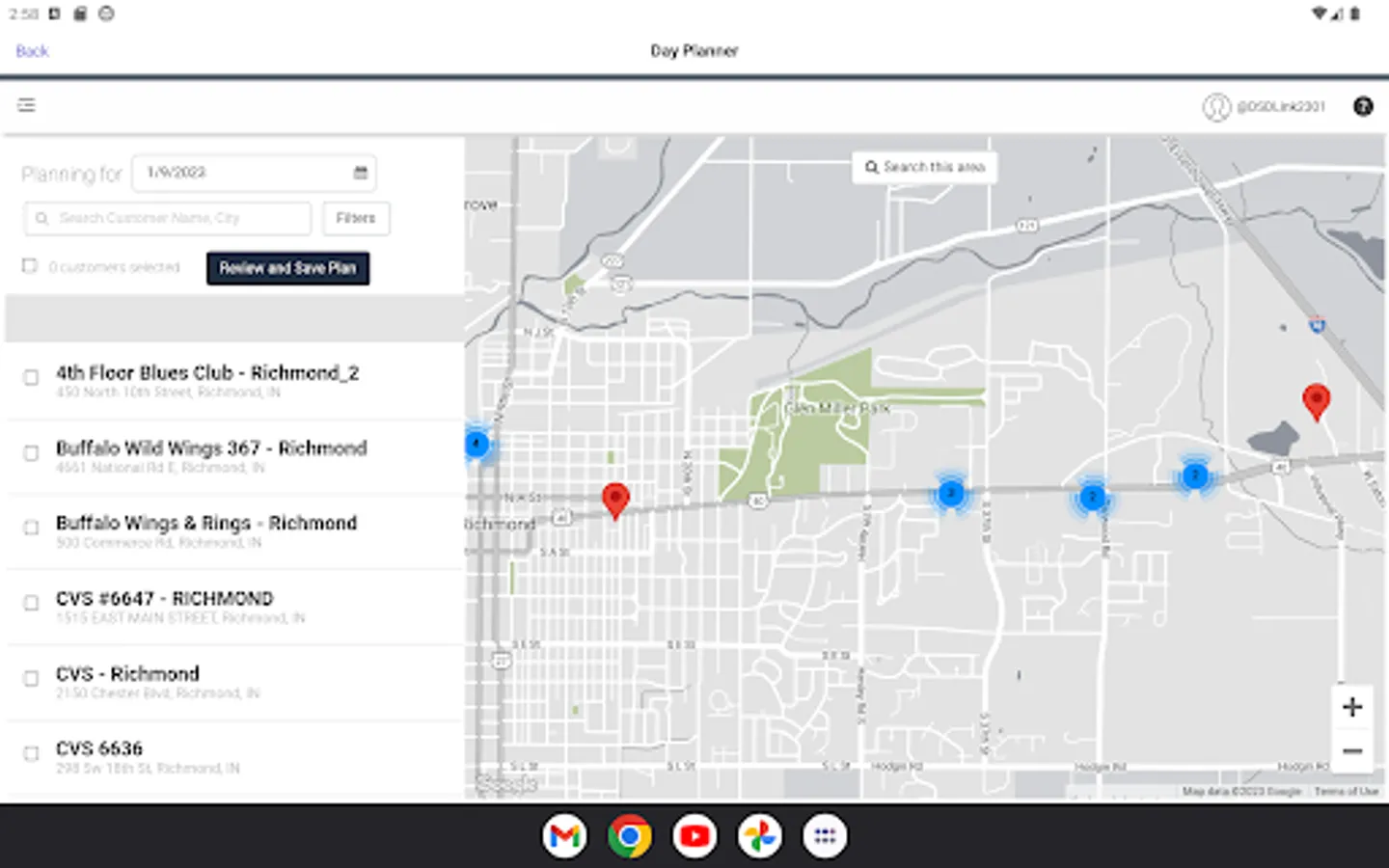Viewport: 1389px width, 868px height.
Task: Launch Google Photos from the taskbar
Action: (x=760, y=836)
